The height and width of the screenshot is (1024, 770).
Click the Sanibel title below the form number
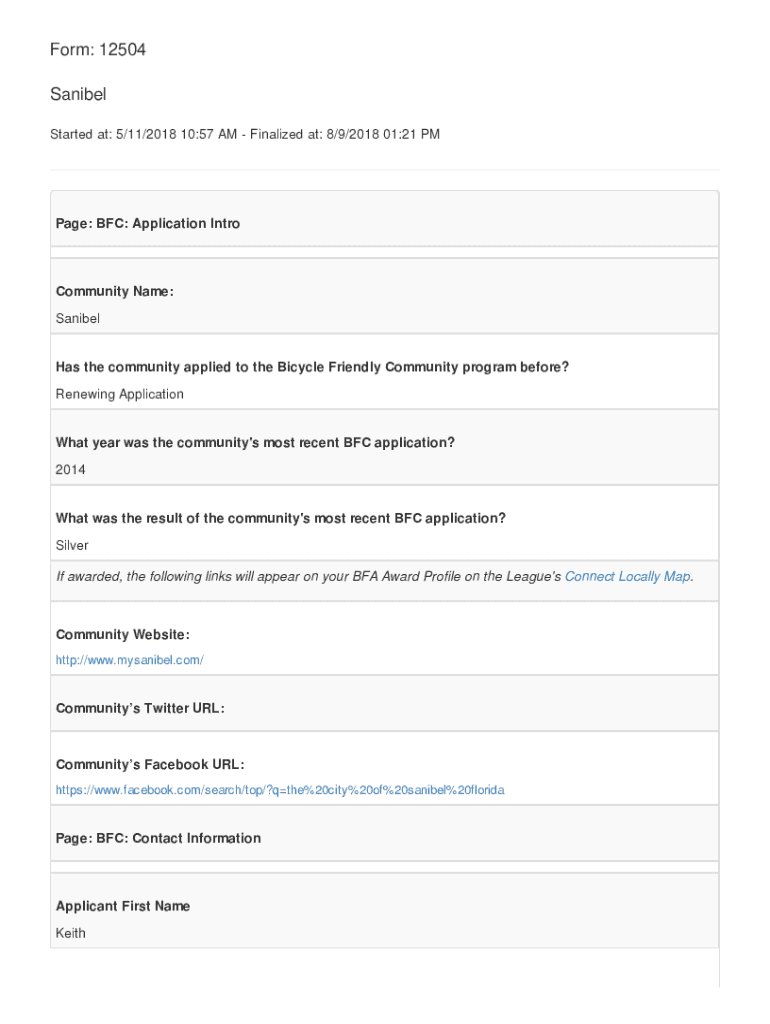78,95
